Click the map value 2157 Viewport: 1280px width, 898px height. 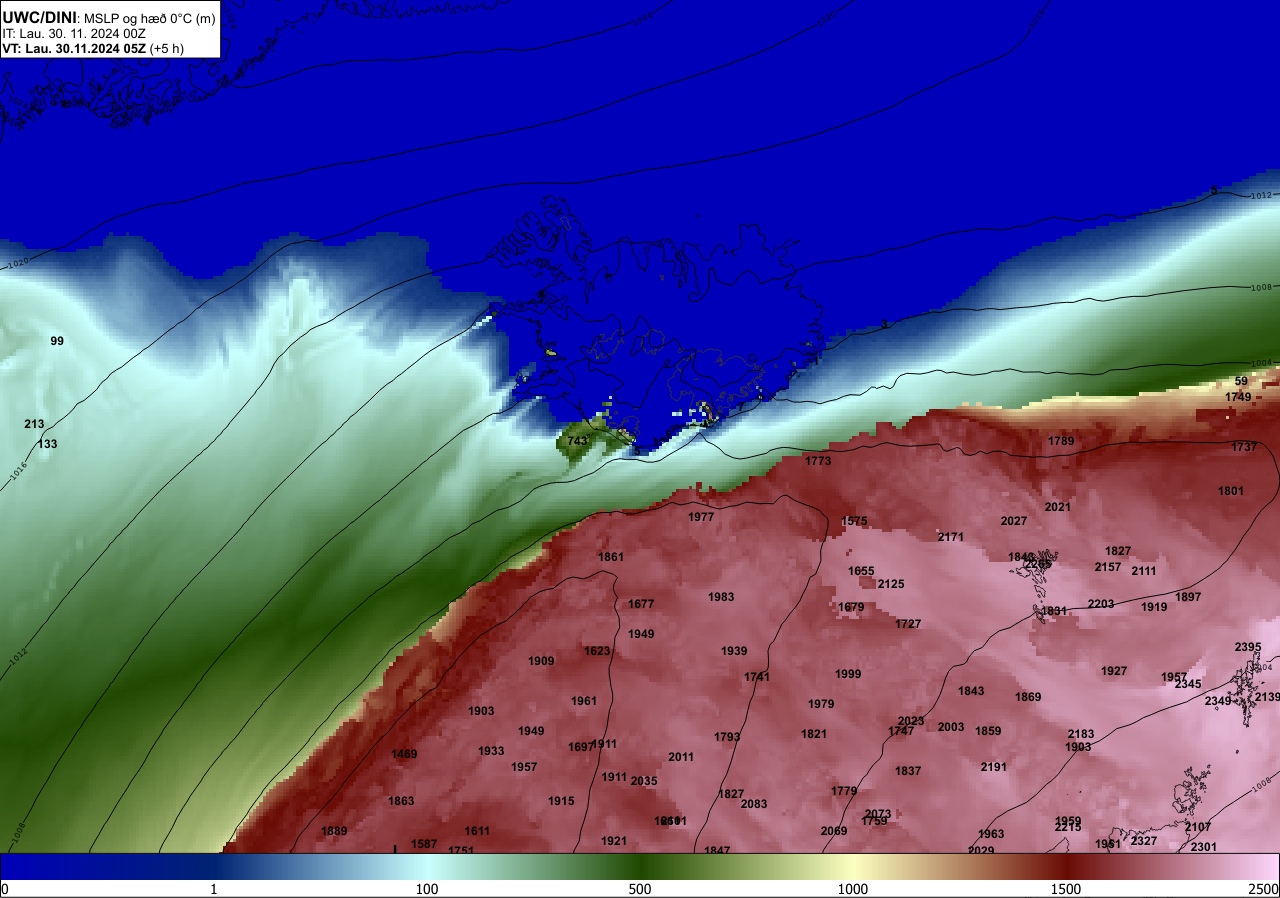(x=1108, y=567)
